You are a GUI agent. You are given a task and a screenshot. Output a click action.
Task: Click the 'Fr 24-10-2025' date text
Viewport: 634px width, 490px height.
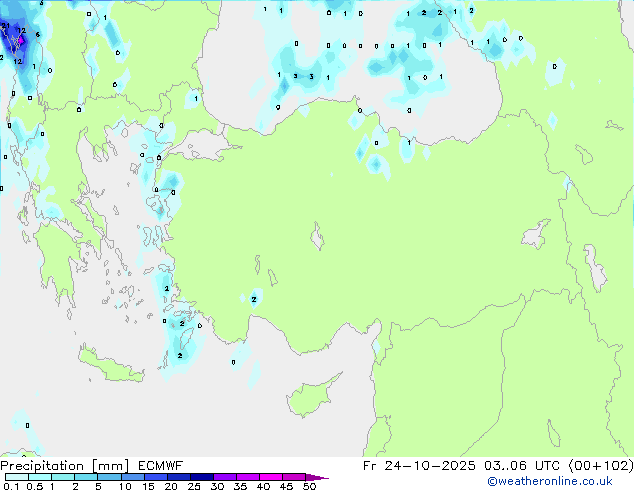tap(419, 466)
